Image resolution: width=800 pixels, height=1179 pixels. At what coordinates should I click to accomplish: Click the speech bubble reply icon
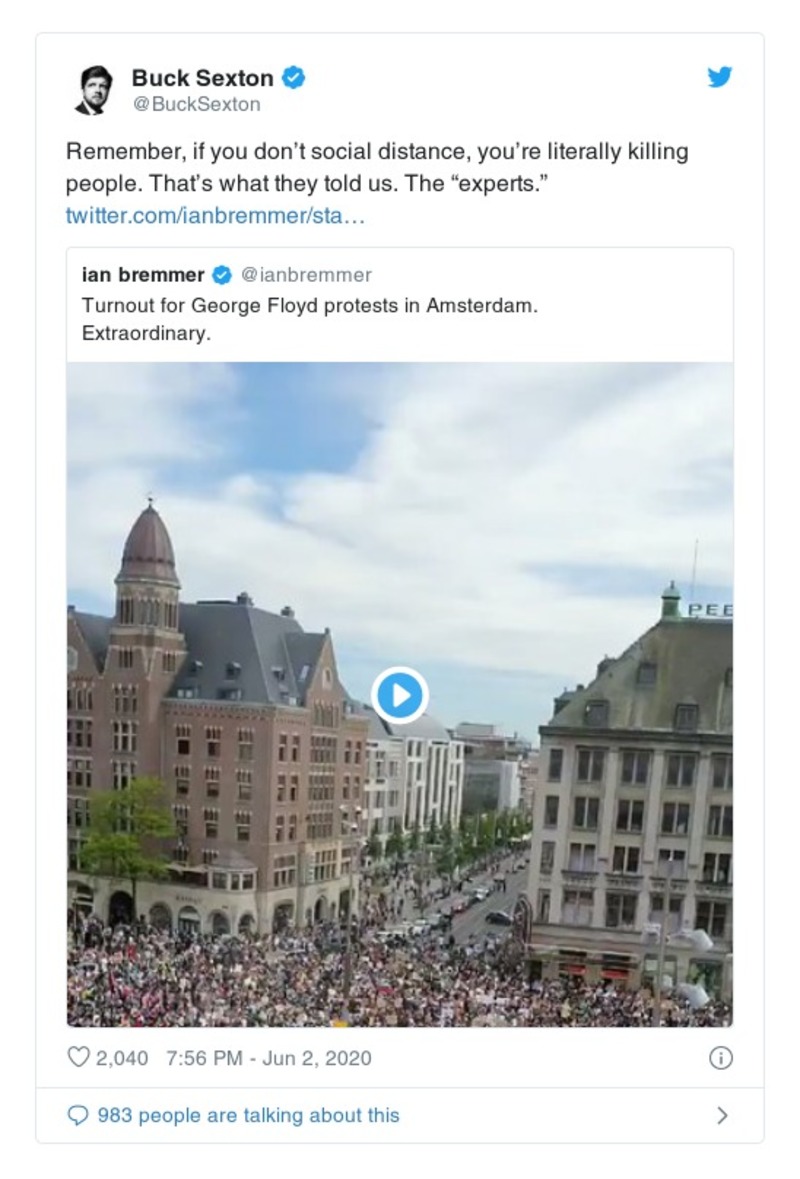click(x=77, y=1116)
